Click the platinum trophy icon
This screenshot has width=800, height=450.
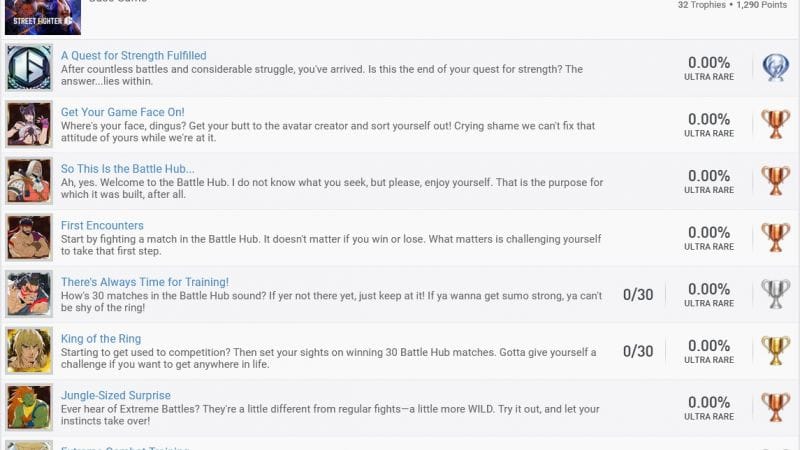click(776, 67)
